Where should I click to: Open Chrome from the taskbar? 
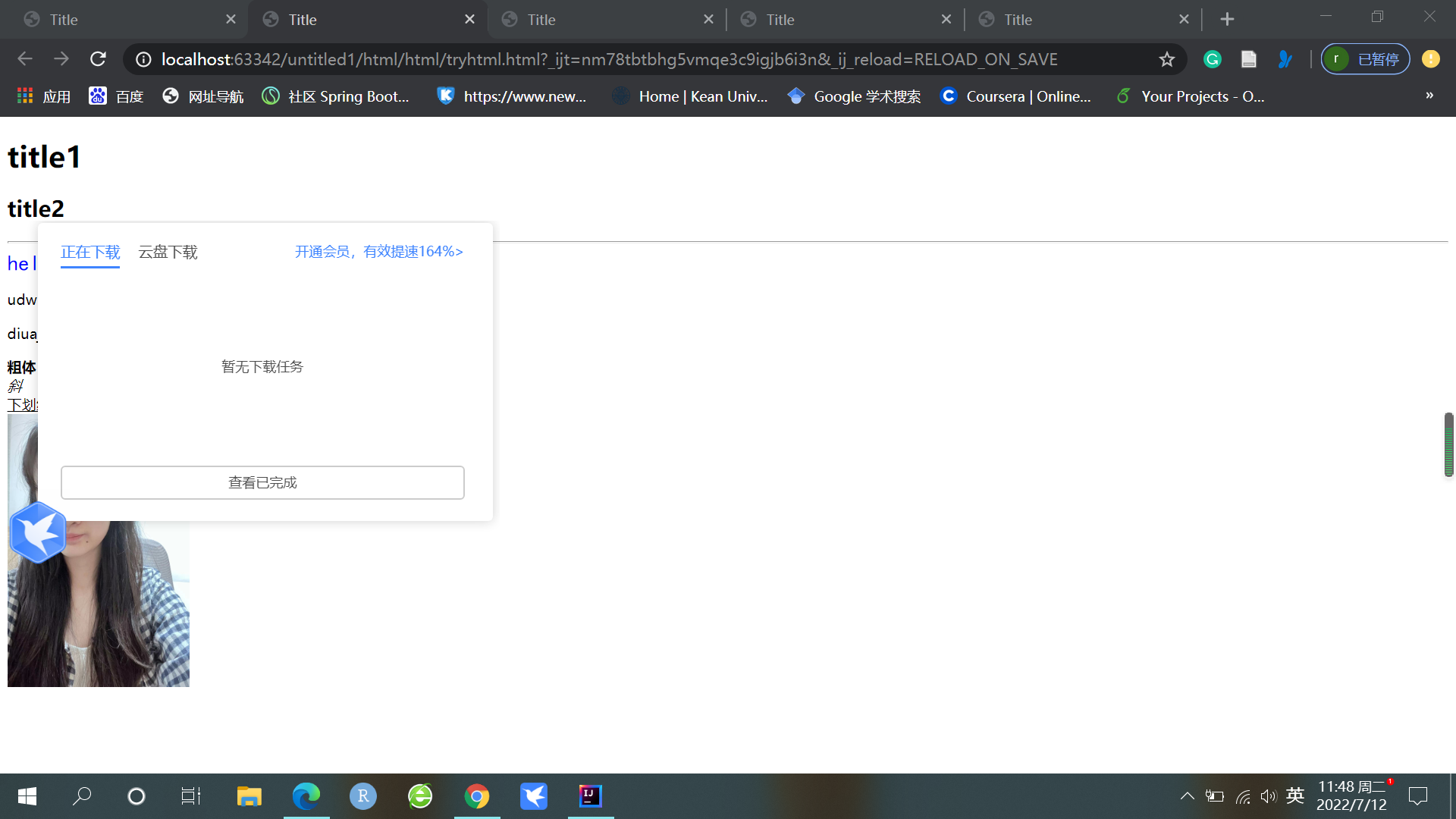click(477, 796)
